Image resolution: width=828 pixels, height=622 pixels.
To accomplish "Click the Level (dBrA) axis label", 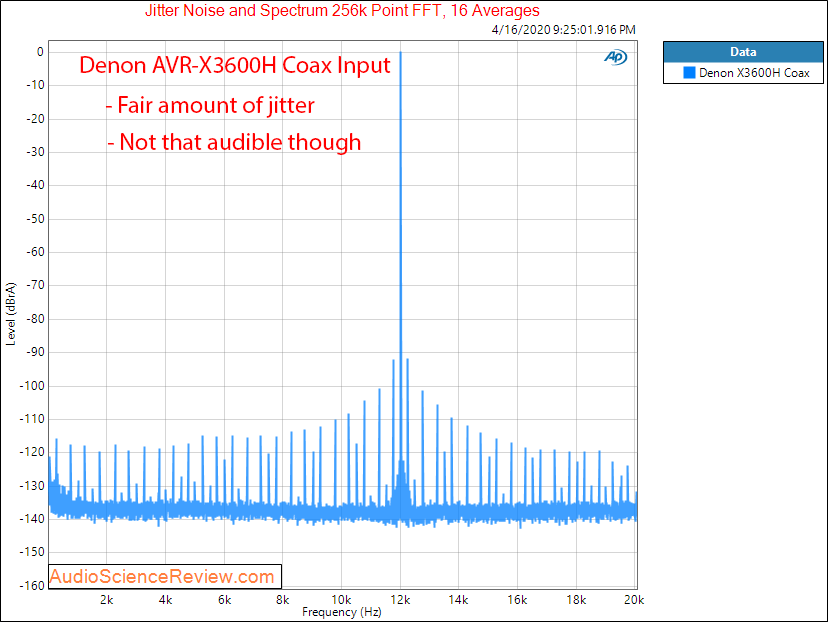I will coord(11,314).
